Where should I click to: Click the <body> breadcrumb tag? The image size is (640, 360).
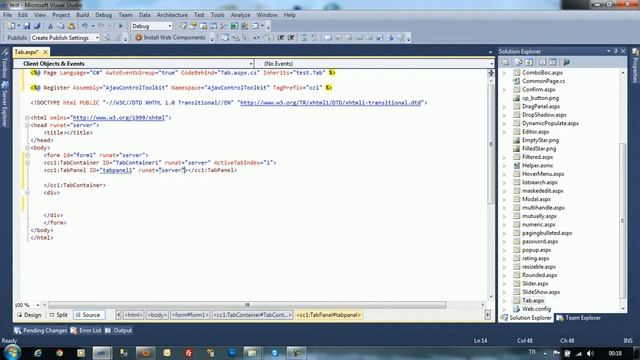[157, 315]
